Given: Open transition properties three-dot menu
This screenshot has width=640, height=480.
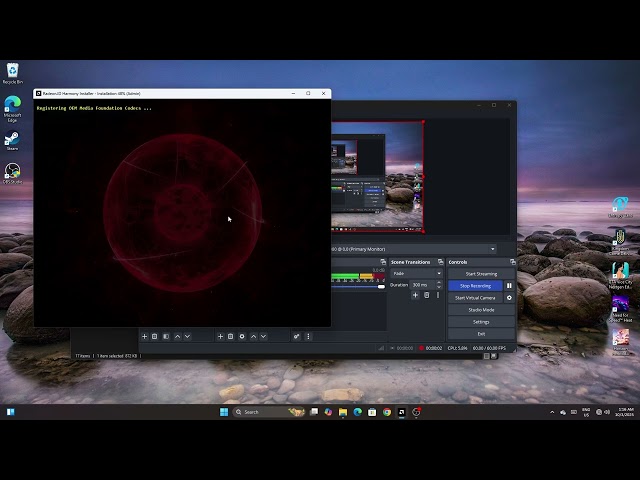Looking at the screenshot, I should tap(438, 295).
